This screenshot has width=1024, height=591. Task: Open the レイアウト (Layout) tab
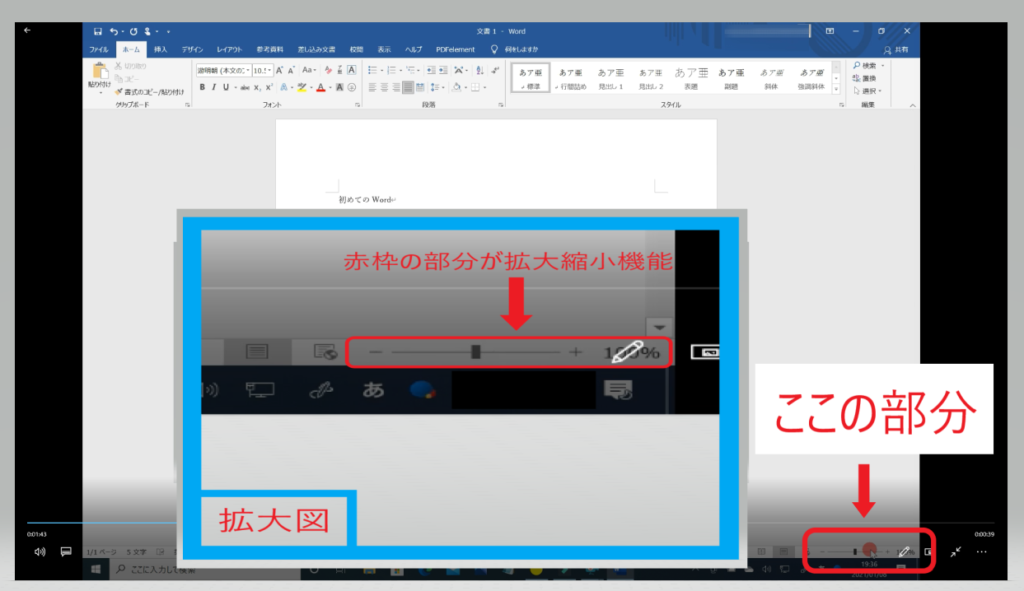point(231,49)
